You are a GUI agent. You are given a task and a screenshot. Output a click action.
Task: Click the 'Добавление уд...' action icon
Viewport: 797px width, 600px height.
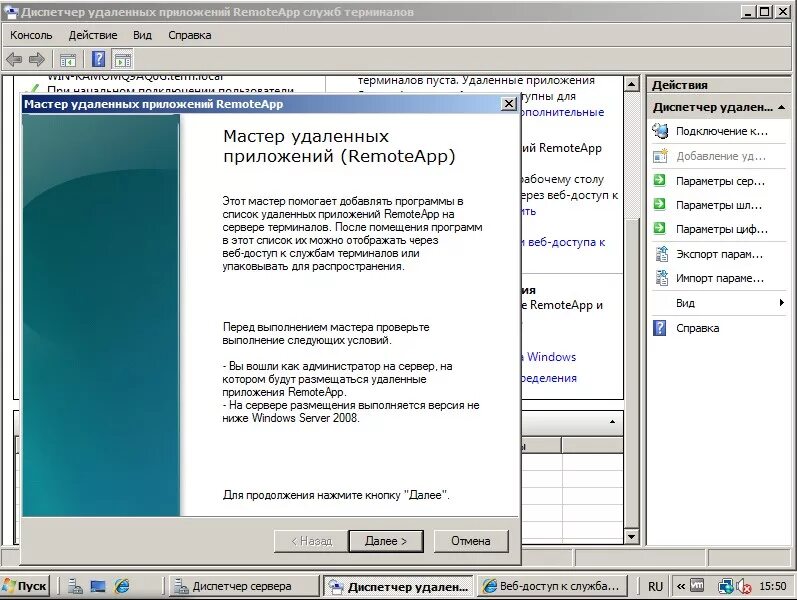pos(660,156)
